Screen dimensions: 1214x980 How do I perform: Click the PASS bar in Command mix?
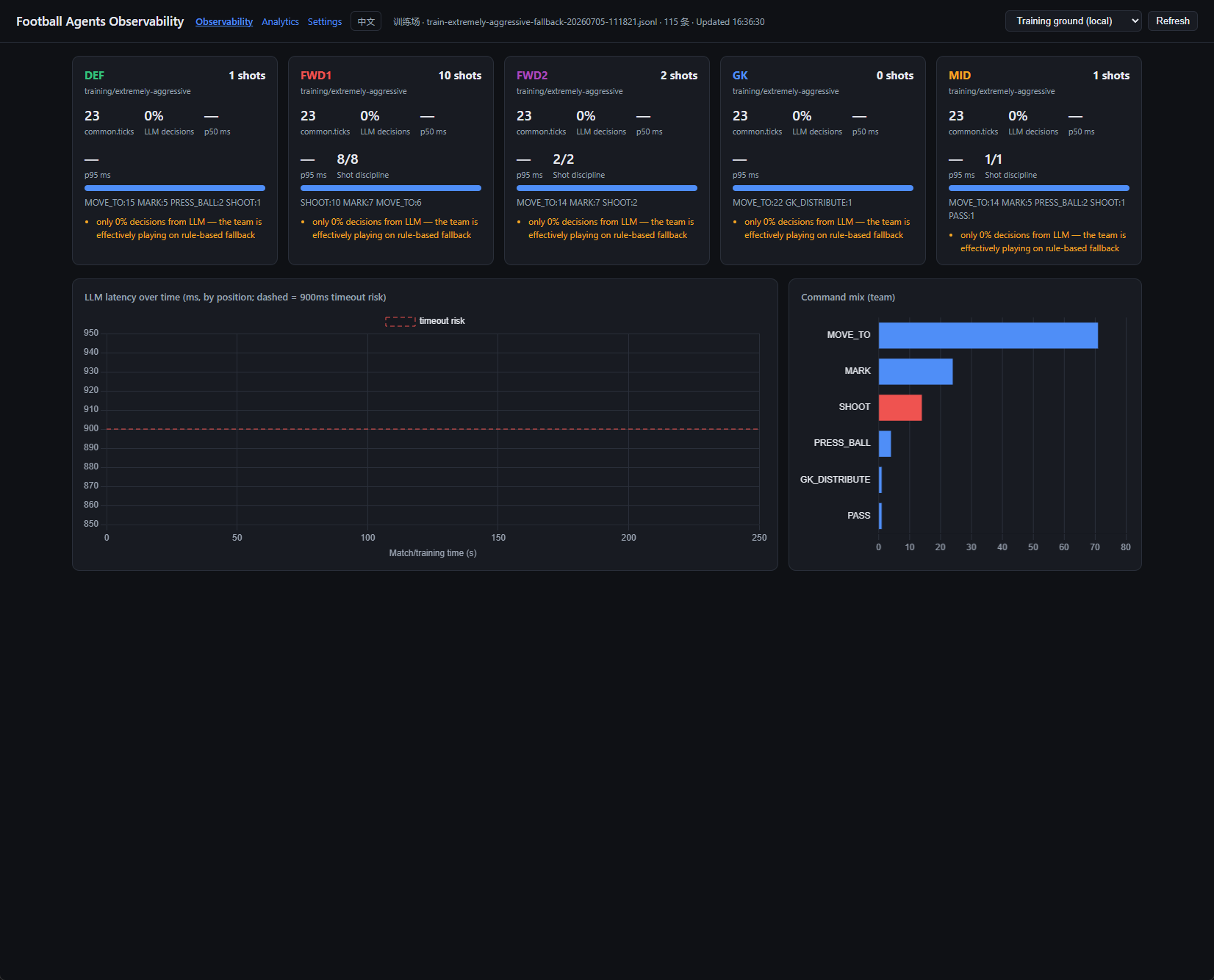(880, 516)
